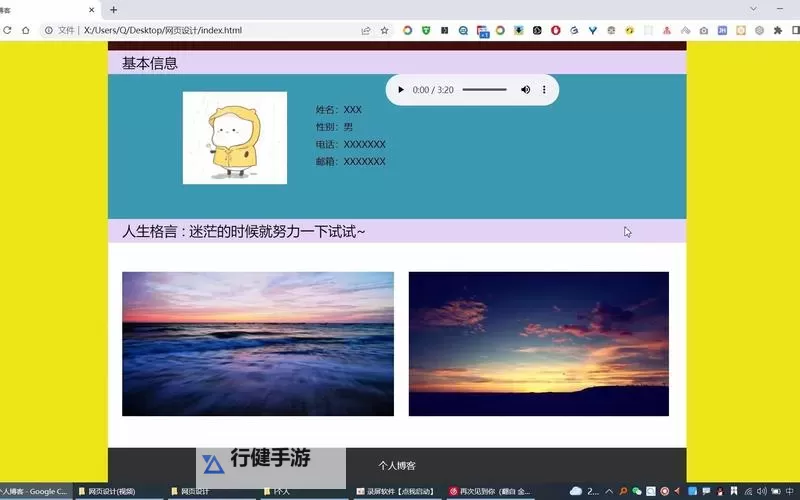Open system volume control in tray
Screen dimensions: 800x500
click(762, 491)
